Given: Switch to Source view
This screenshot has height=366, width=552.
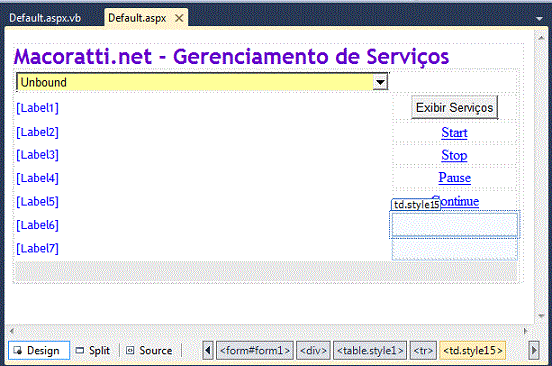Looking at the screenshot, I should (x=149, y=350).
